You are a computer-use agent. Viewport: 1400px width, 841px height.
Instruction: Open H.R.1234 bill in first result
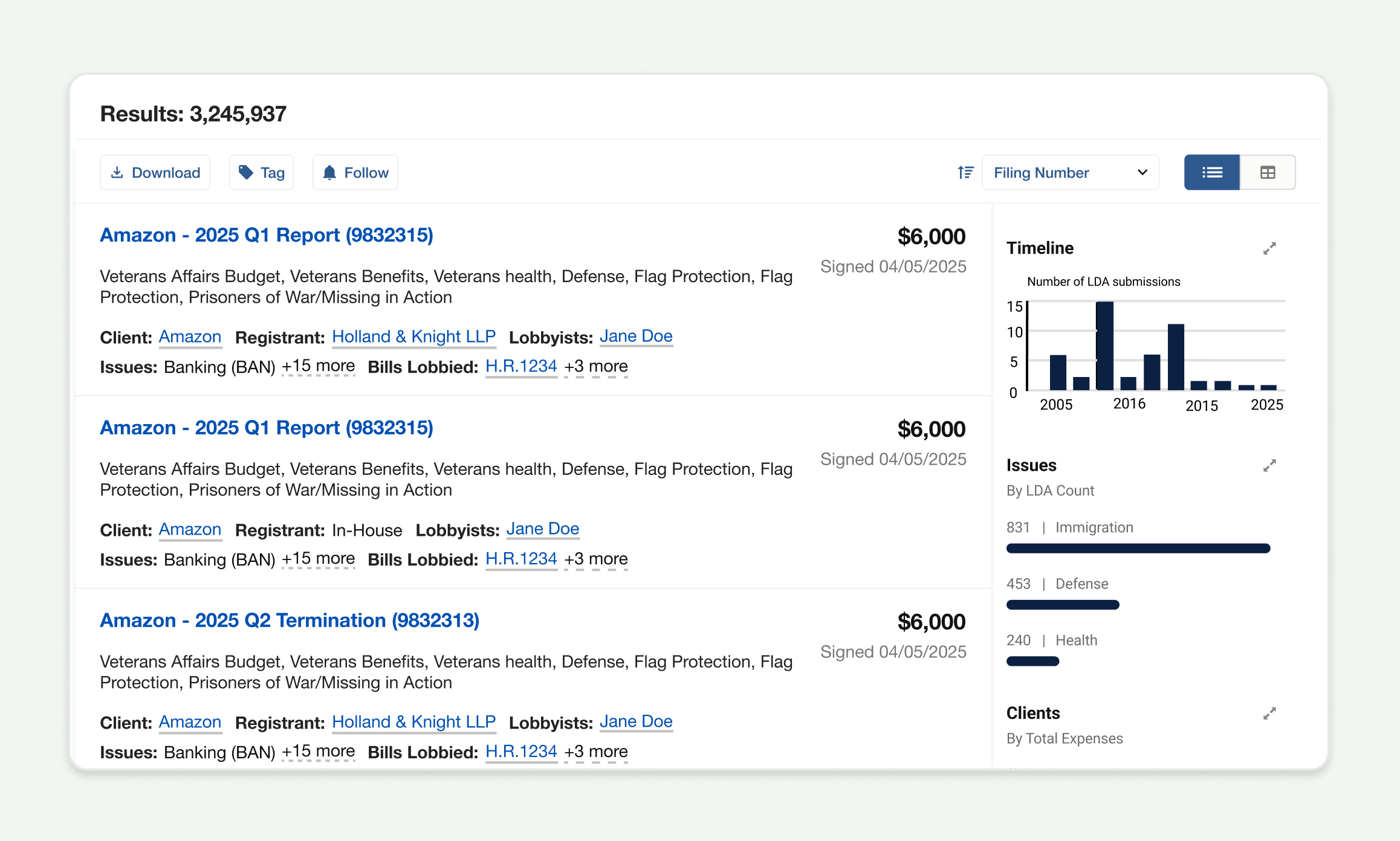pos(520,366)
